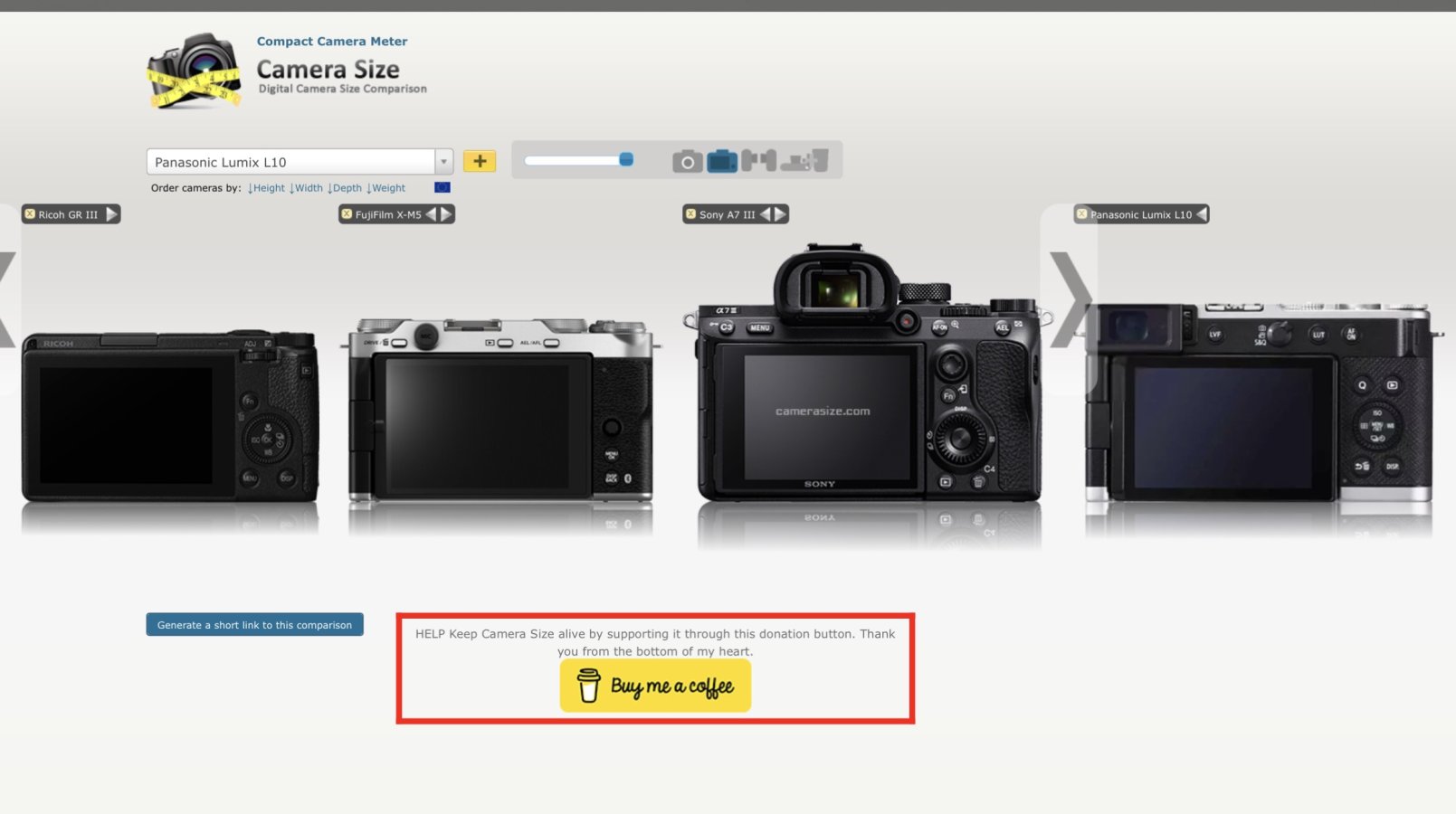1456x814 pixels.
Task: Click the Ricoh GR III label text
Action: click(68, 215)
